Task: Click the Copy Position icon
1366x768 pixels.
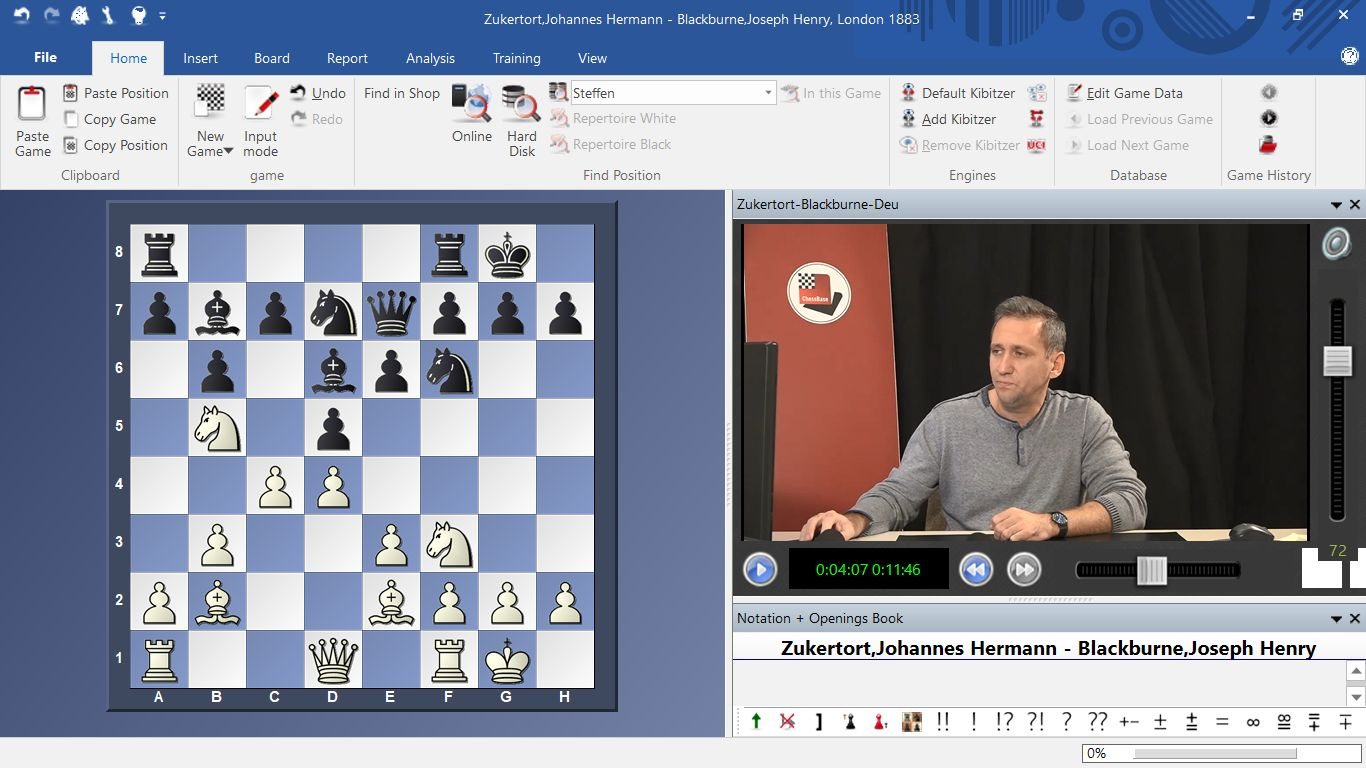Action: click(x=70, y=145)
